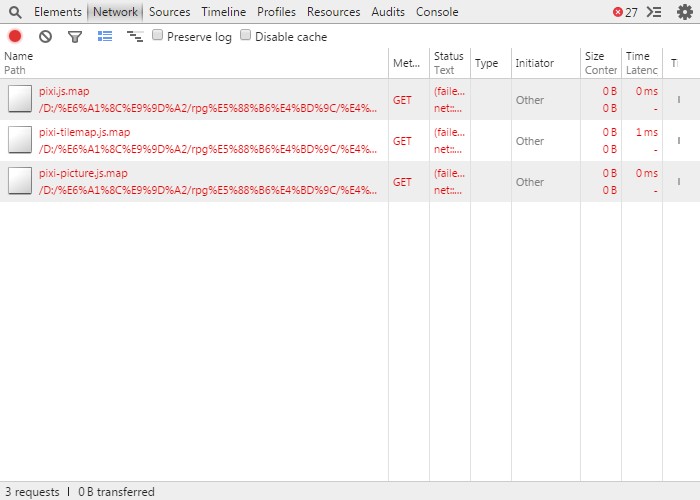
Task: Click failed status of pixi-picture.js.map
Action: coord(450,173)
